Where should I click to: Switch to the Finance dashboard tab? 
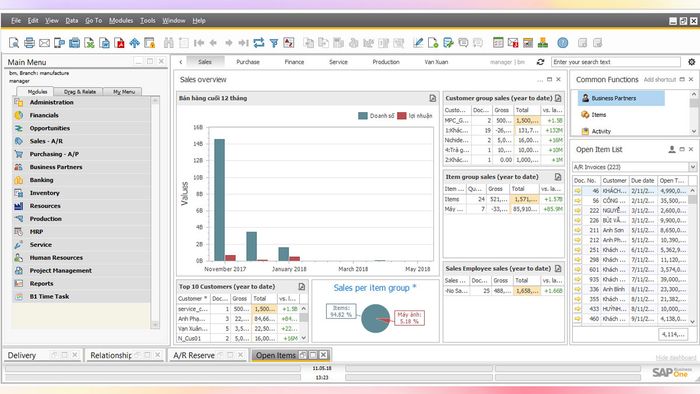coord(294,62)
